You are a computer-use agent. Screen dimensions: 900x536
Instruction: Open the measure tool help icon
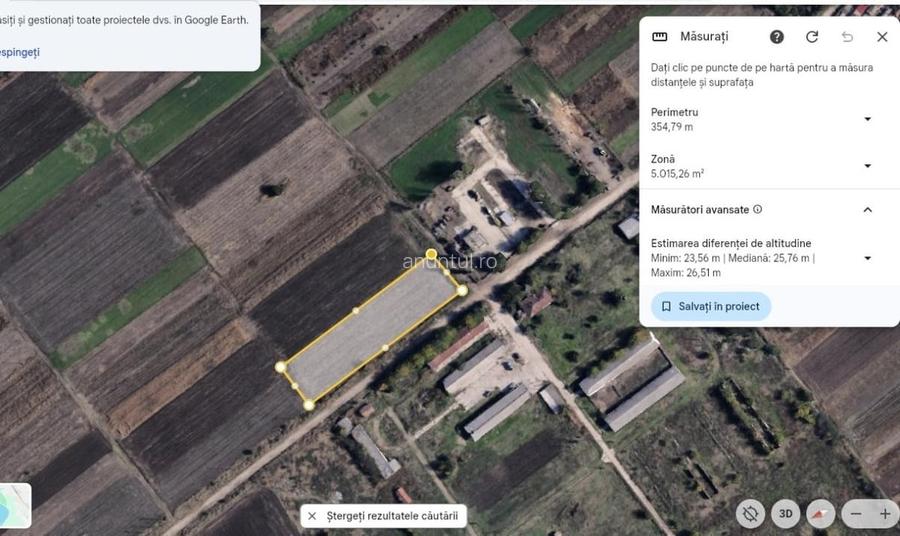(777, 37)
